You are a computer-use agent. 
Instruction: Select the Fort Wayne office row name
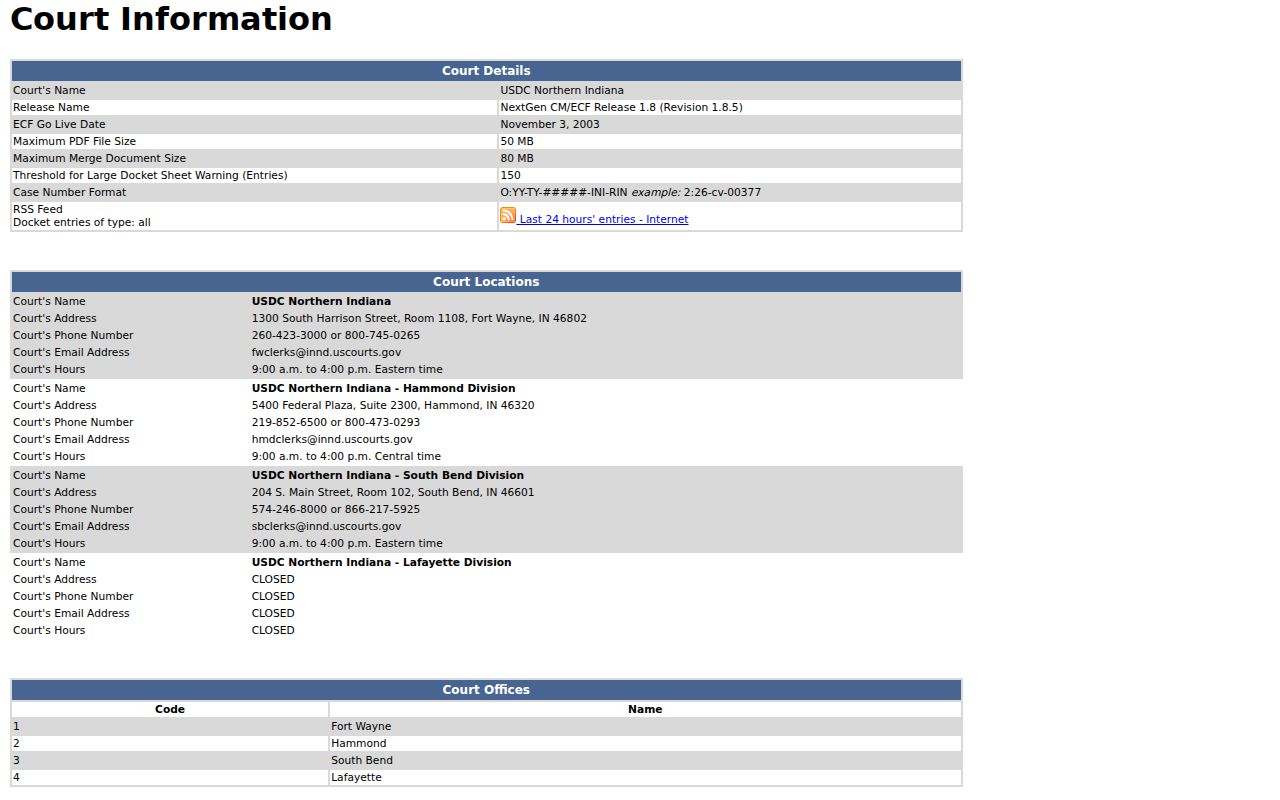[361, 726]
